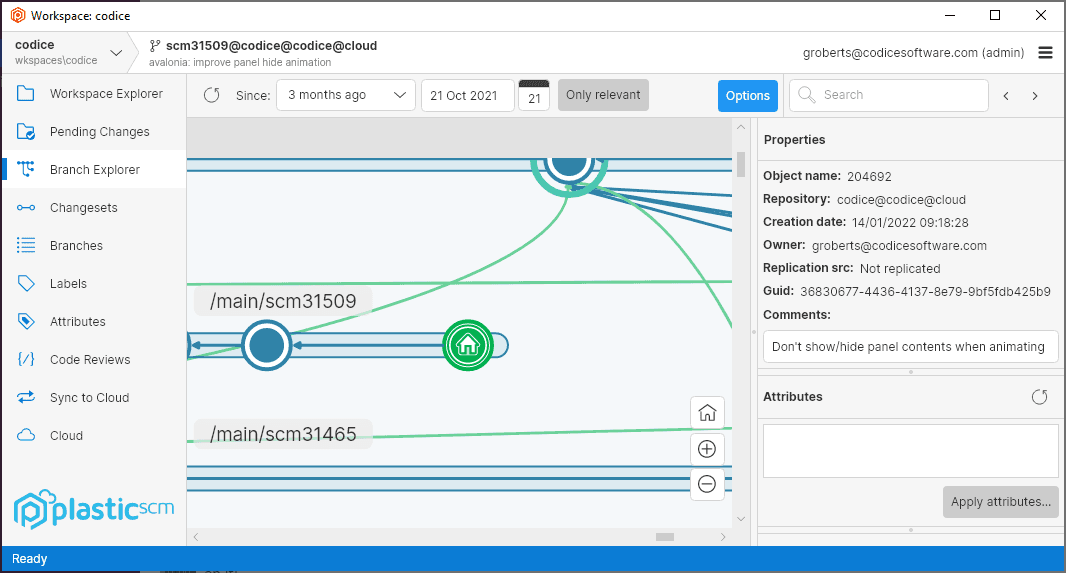Select the green home changeset node
The width and height of the screenshot is (1066, 573).
(x=468, y=345)
